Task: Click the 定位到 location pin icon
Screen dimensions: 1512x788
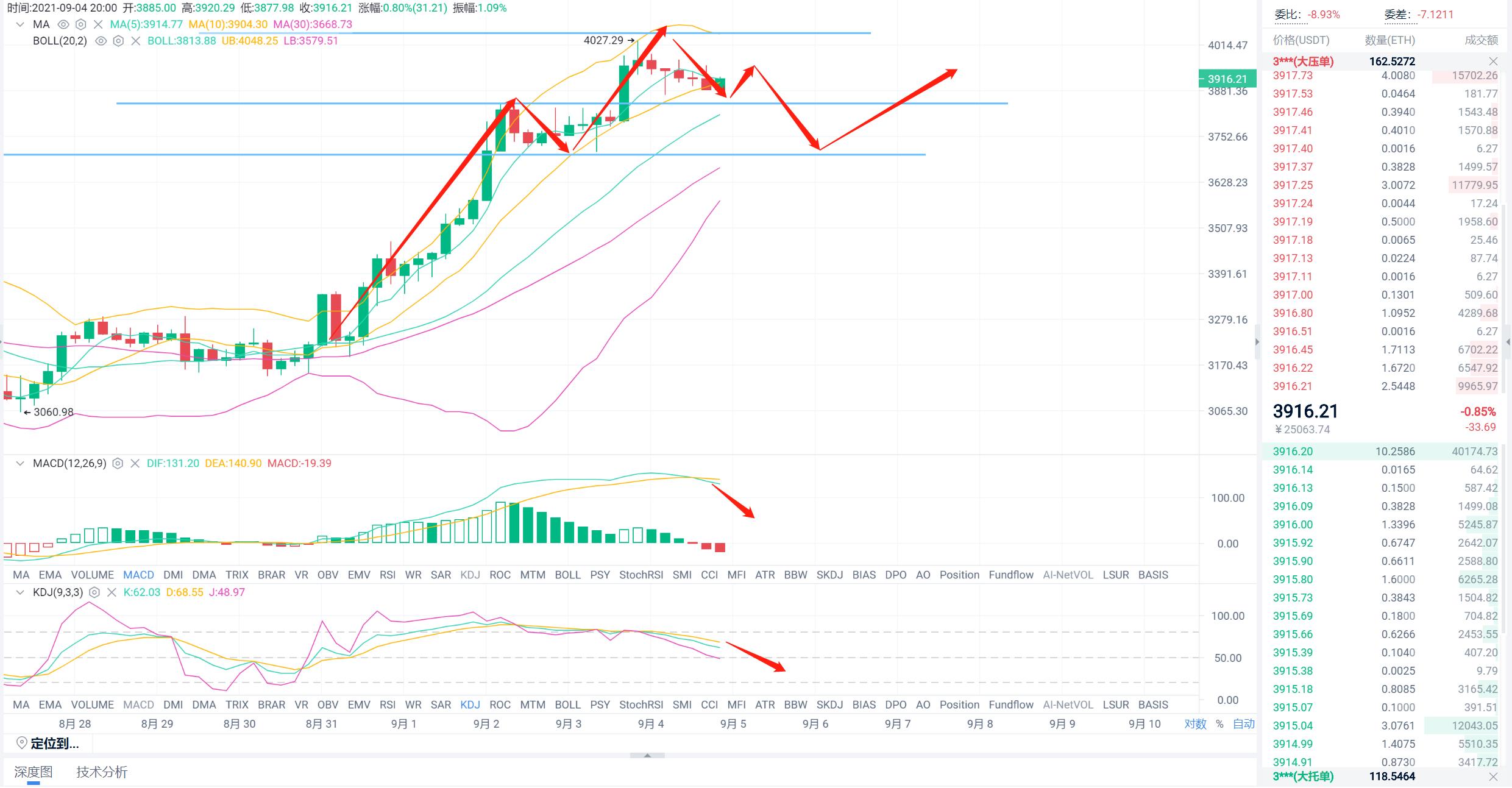Action: click(21, 743)
